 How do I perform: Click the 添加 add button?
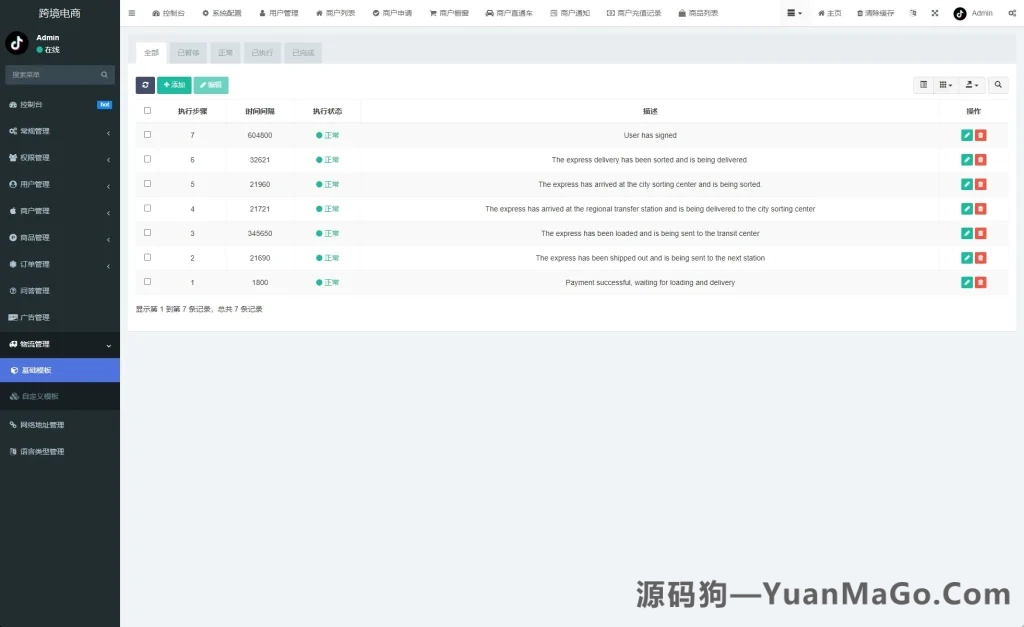click(x=173, y=85)
